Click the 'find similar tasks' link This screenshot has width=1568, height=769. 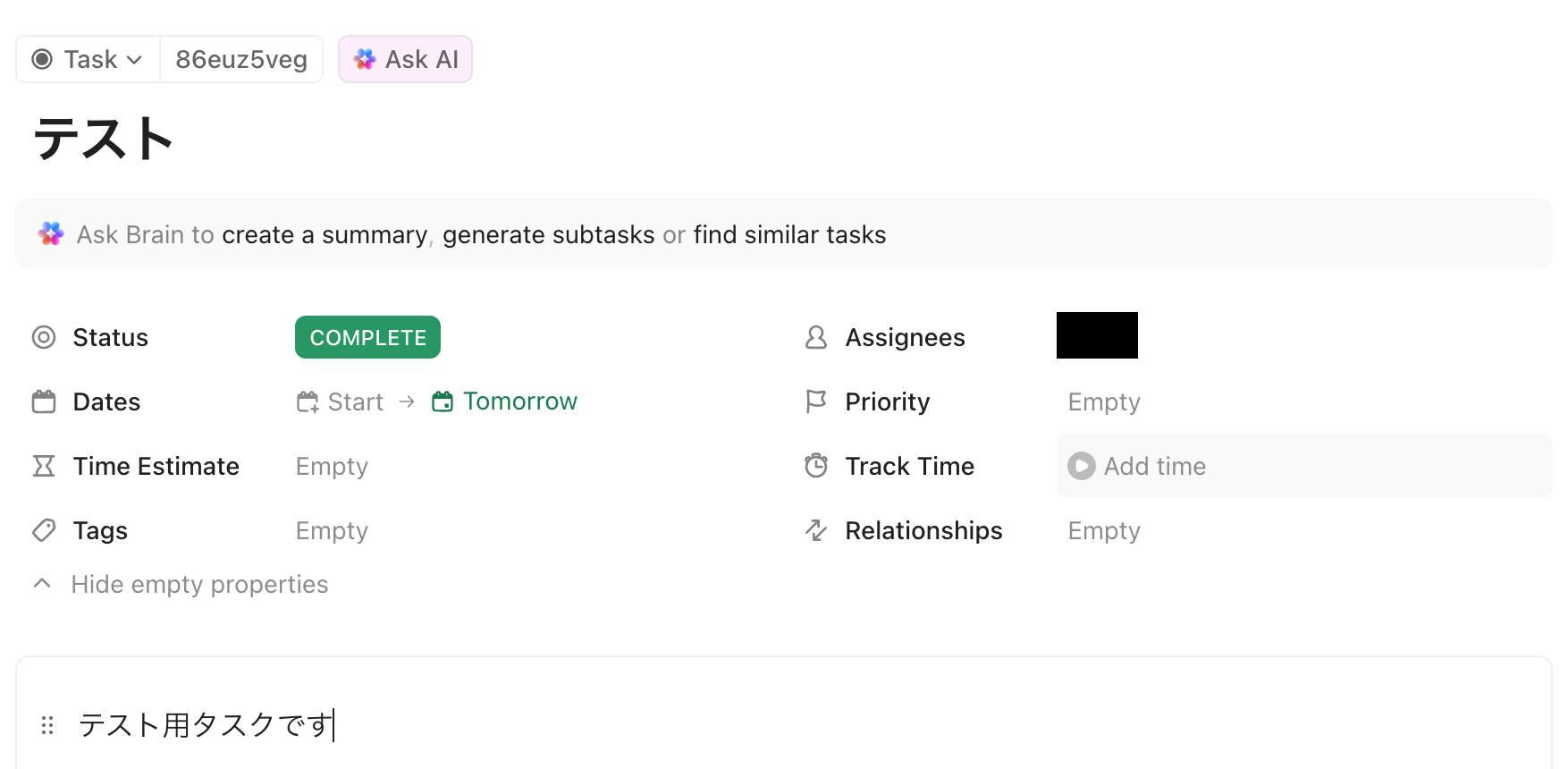(789, 234)
